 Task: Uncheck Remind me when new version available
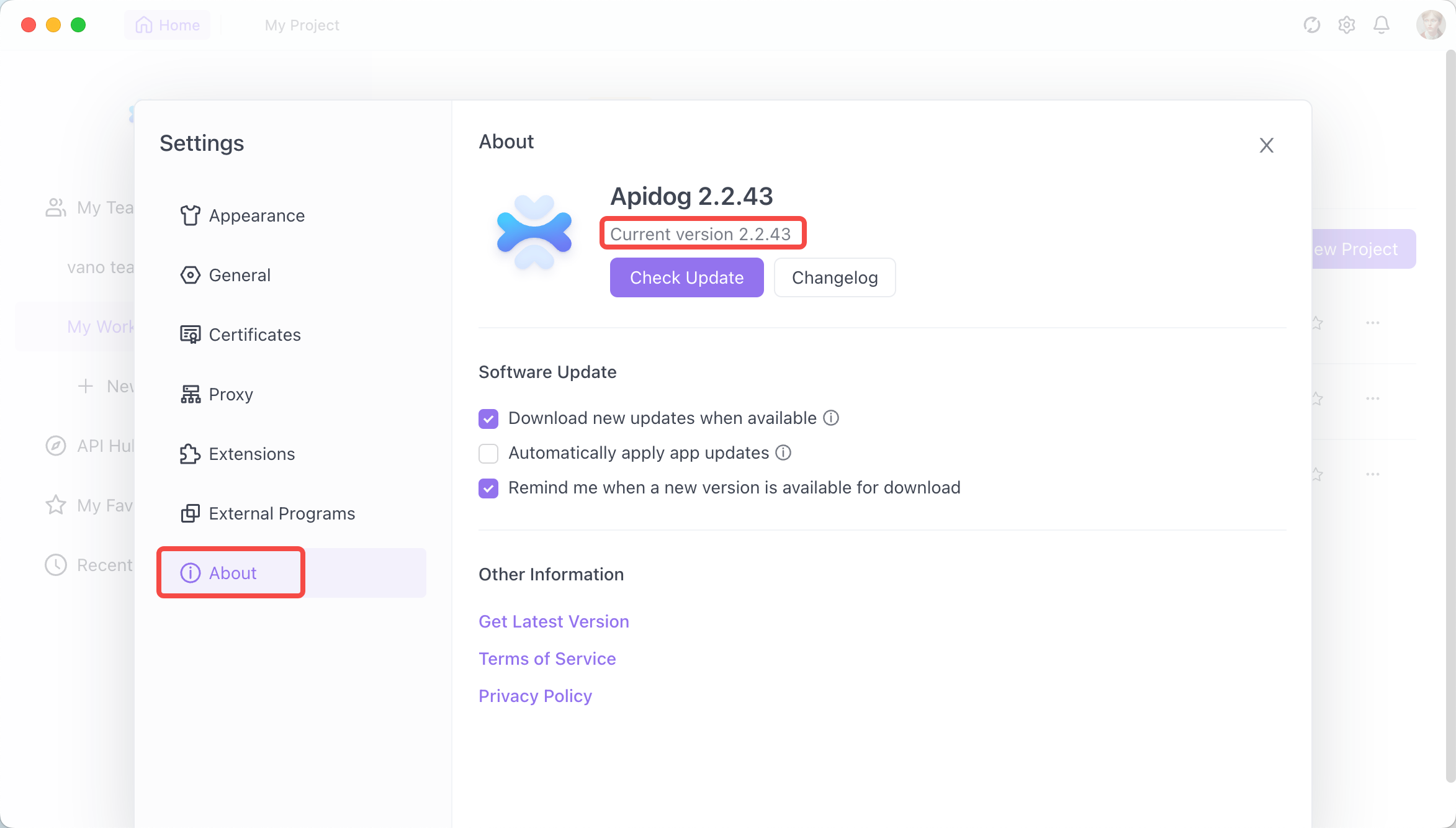pyautogui.click(x=488, y=488)
